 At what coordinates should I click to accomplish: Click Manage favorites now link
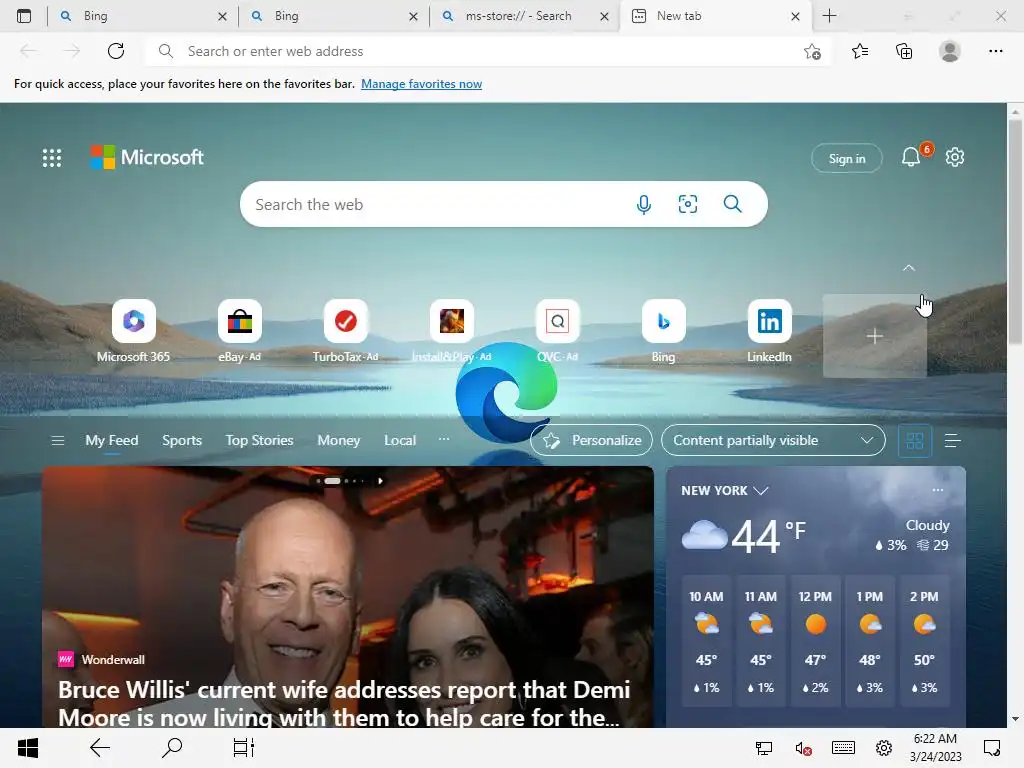point(421,84)
